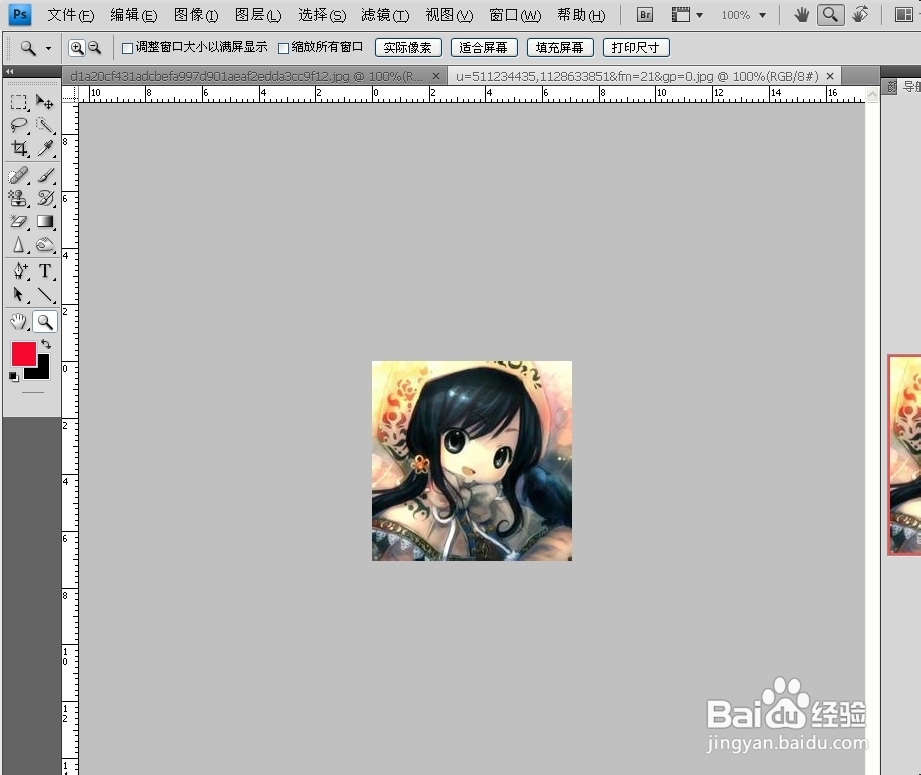This screenshot has width=921, height=775.
Task: Select the Zoom tool in toolbox
Action: coord(45,321)
